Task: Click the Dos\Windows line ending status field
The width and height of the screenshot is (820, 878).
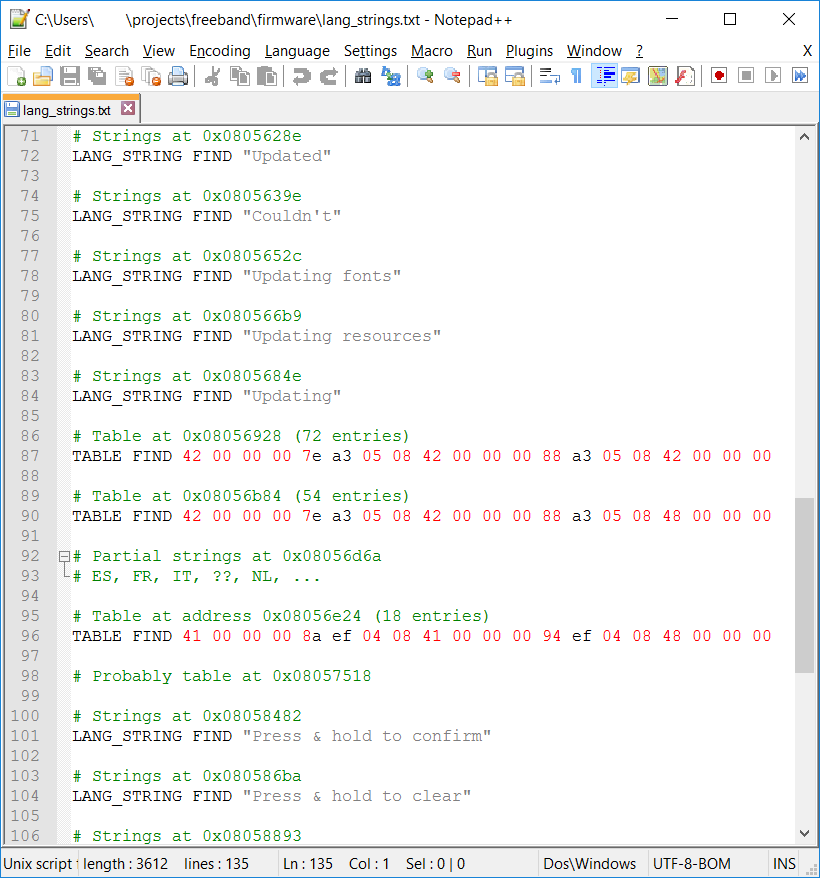Action: click(590, 864)
